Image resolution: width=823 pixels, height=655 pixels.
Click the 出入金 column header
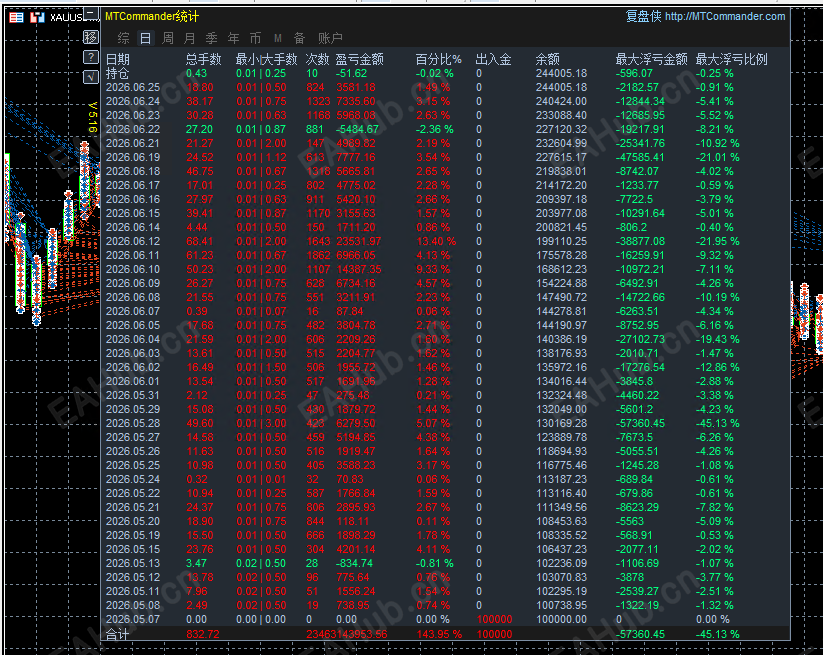(x=493, y=59)
